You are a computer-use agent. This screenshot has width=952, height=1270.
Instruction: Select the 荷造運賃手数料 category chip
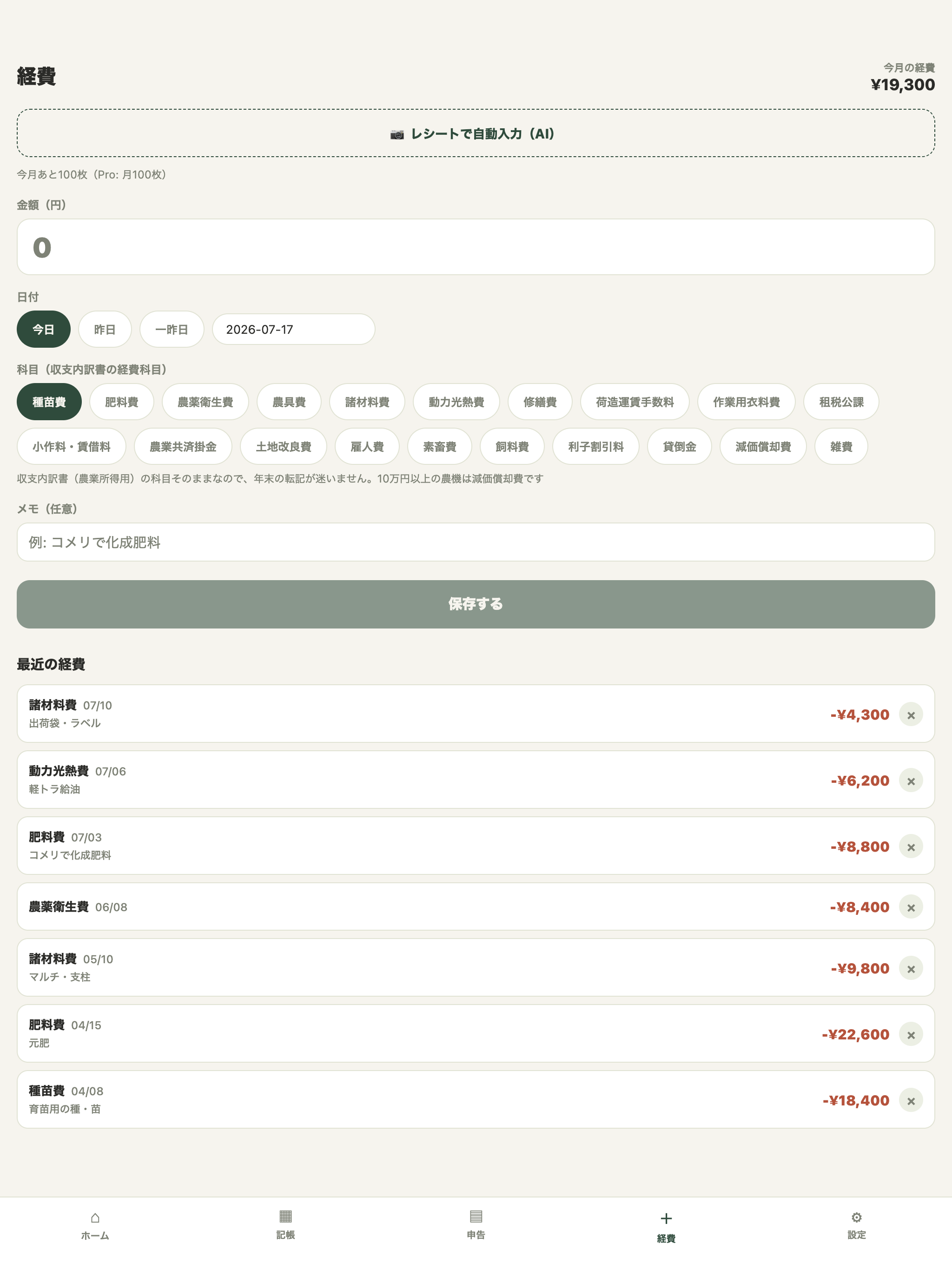click(x=635, y=402)
